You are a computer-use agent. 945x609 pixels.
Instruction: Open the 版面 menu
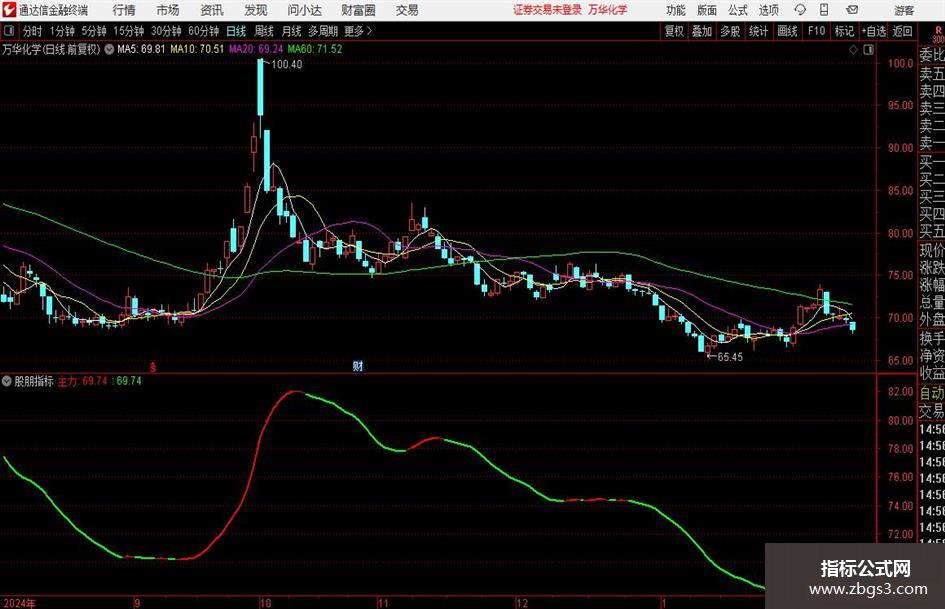tap(707, 10)
